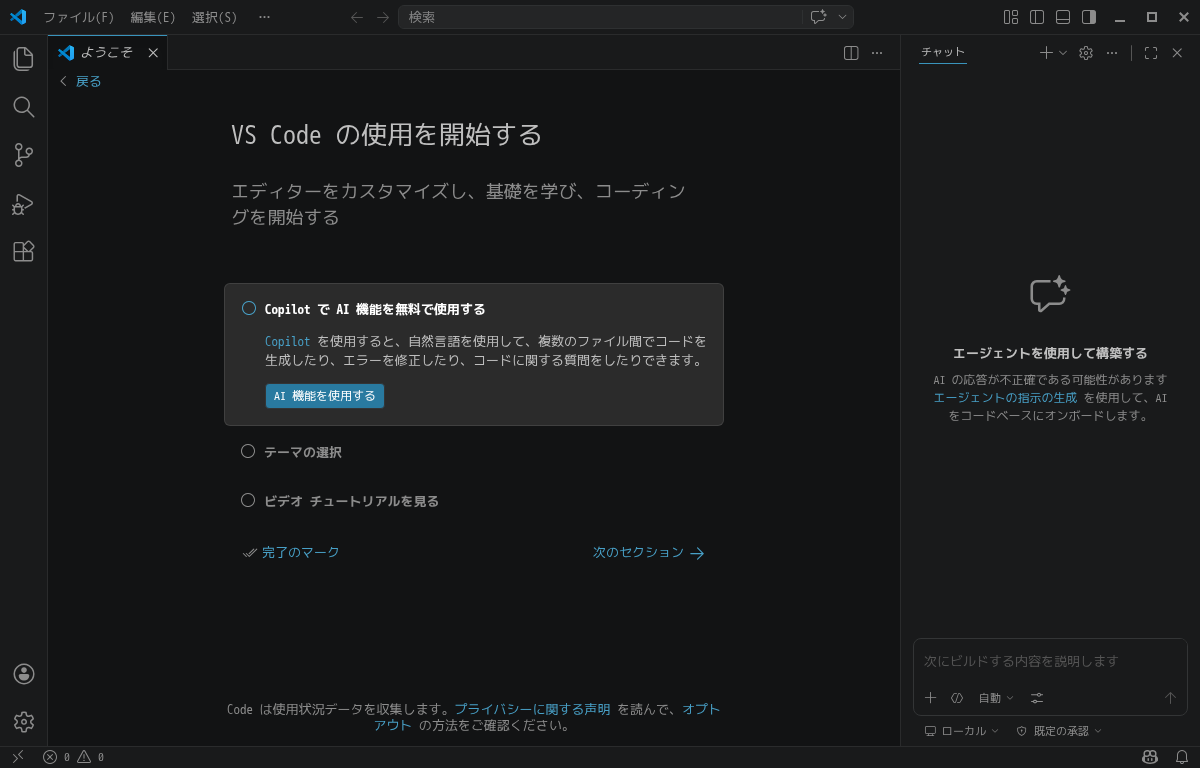
Task: Click テーマの選択 step title
Action: coord(303,452)
